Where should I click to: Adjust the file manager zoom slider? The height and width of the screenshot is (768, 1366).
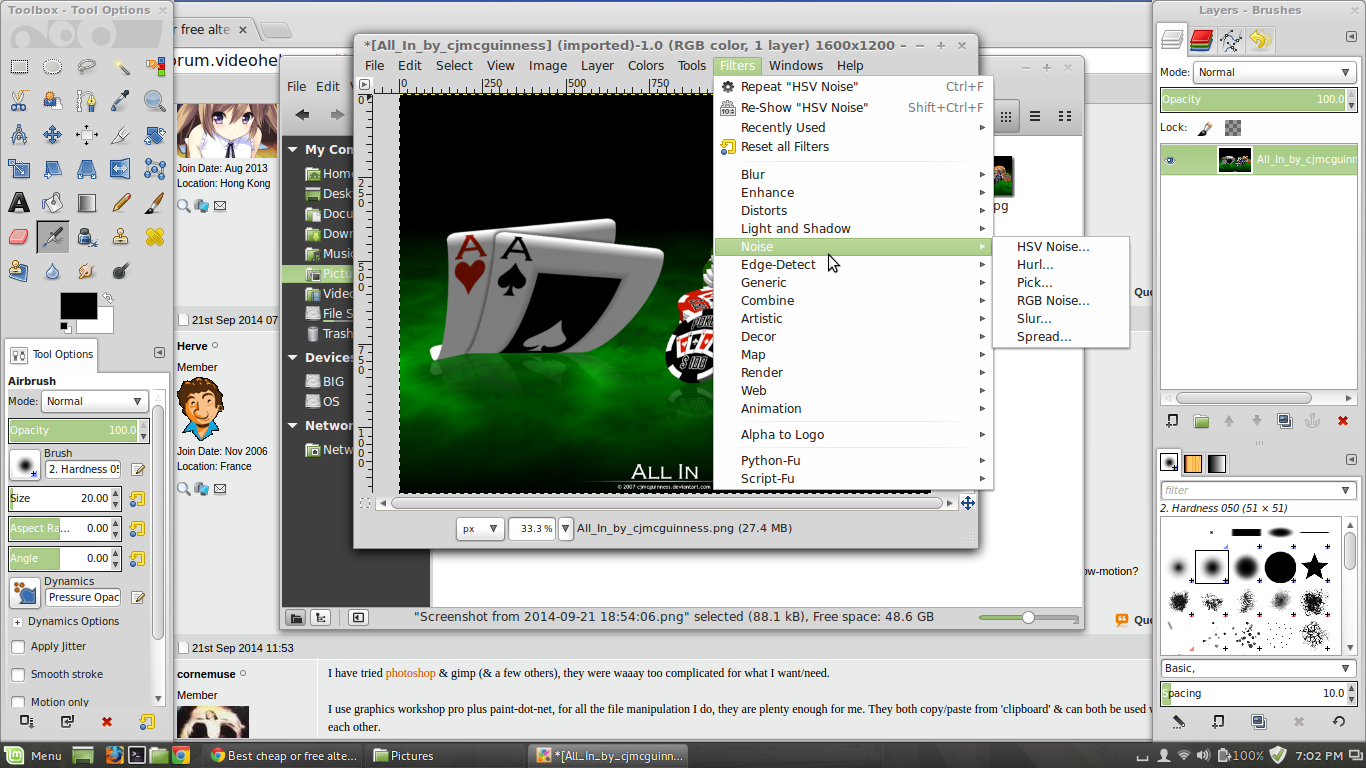[x=1028, y=618]
